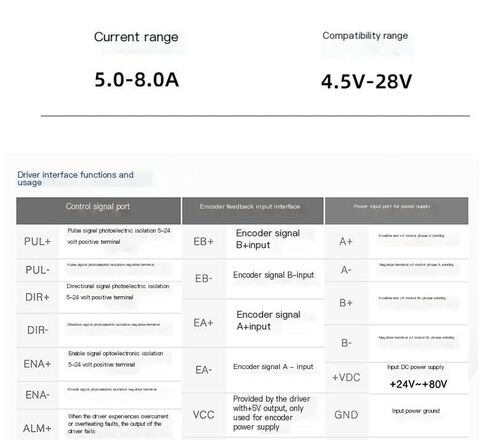Viewport: 488px width, 440px height.
Task: Click the Current range heading
Action: click(136, 37)
